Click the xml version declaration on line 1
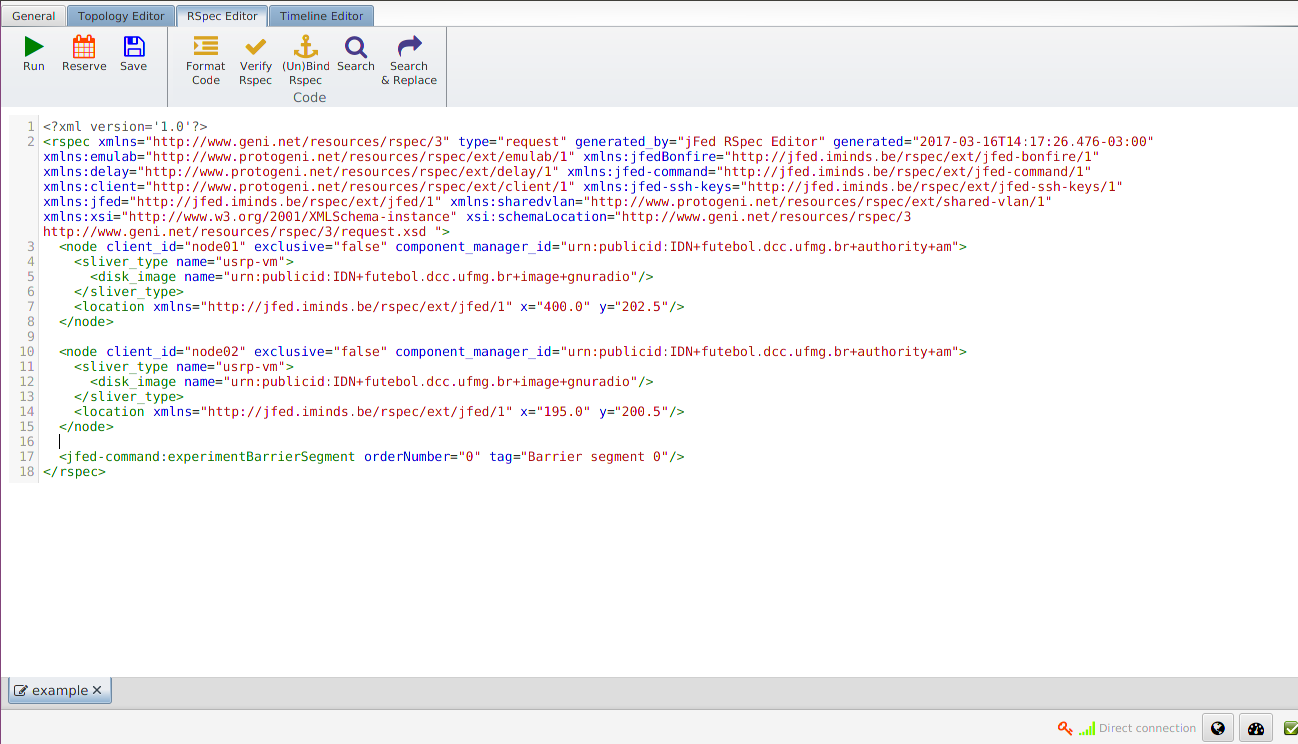This screenshot has width=1298, height=744. (125, 127)
